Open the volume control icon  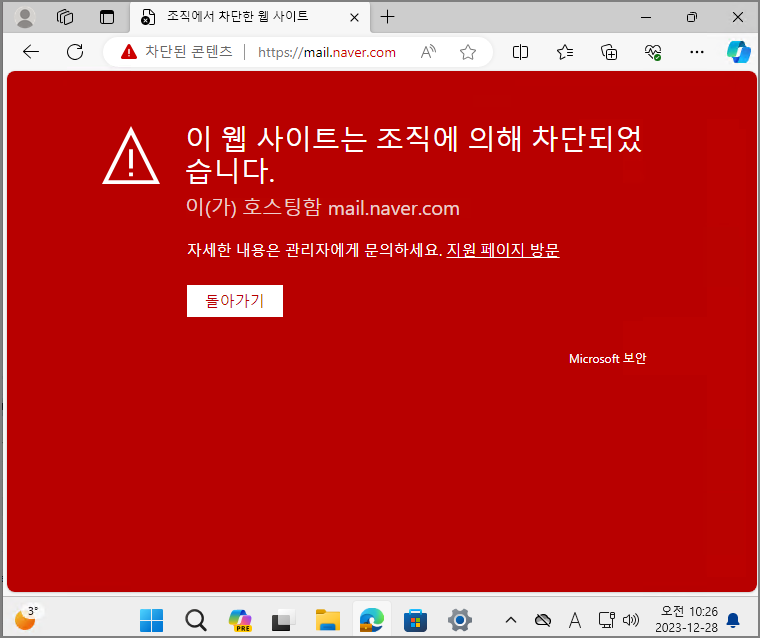[631, 620]
